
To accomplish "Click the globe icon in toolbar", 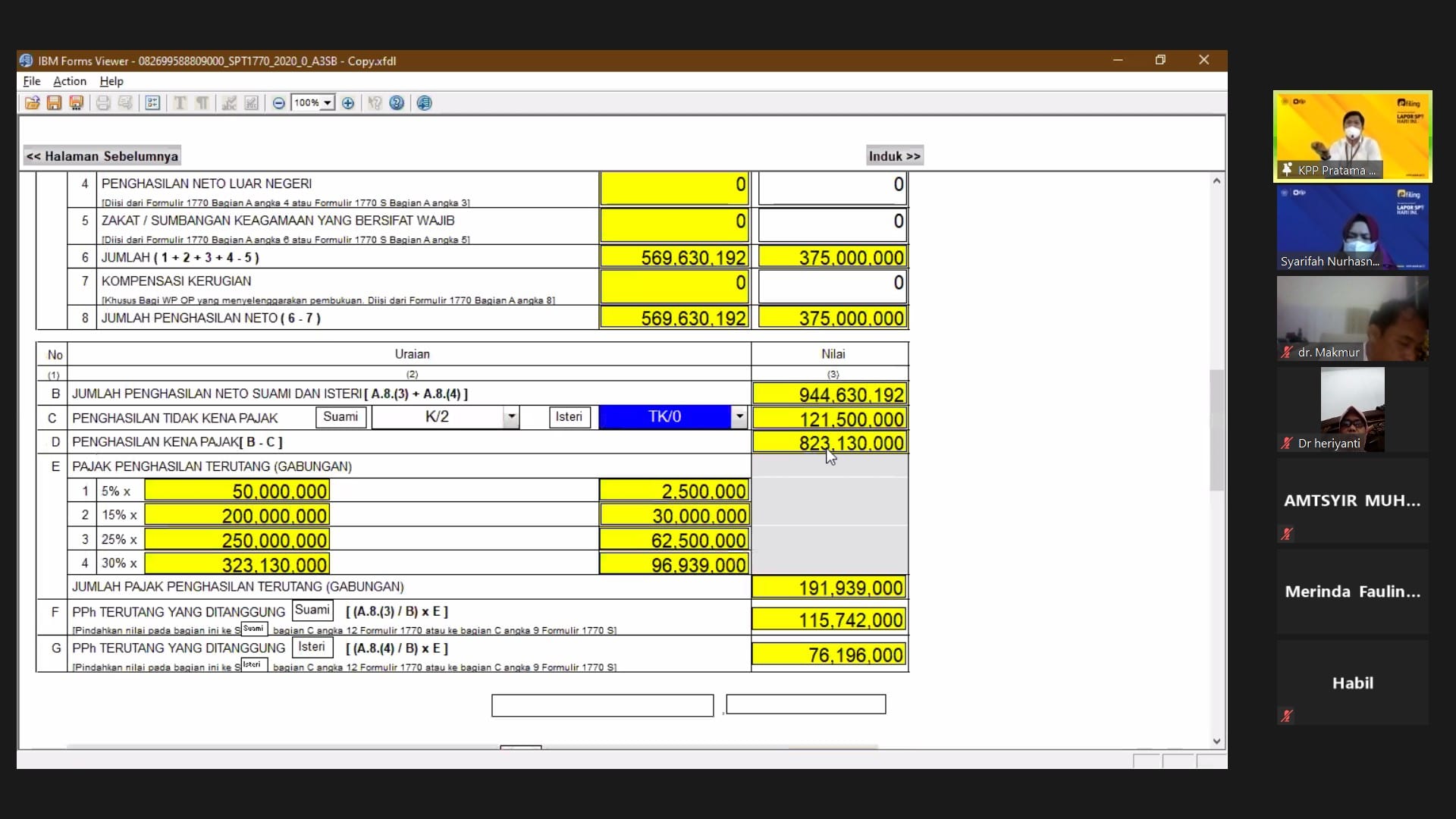I will tap(425, 103).
